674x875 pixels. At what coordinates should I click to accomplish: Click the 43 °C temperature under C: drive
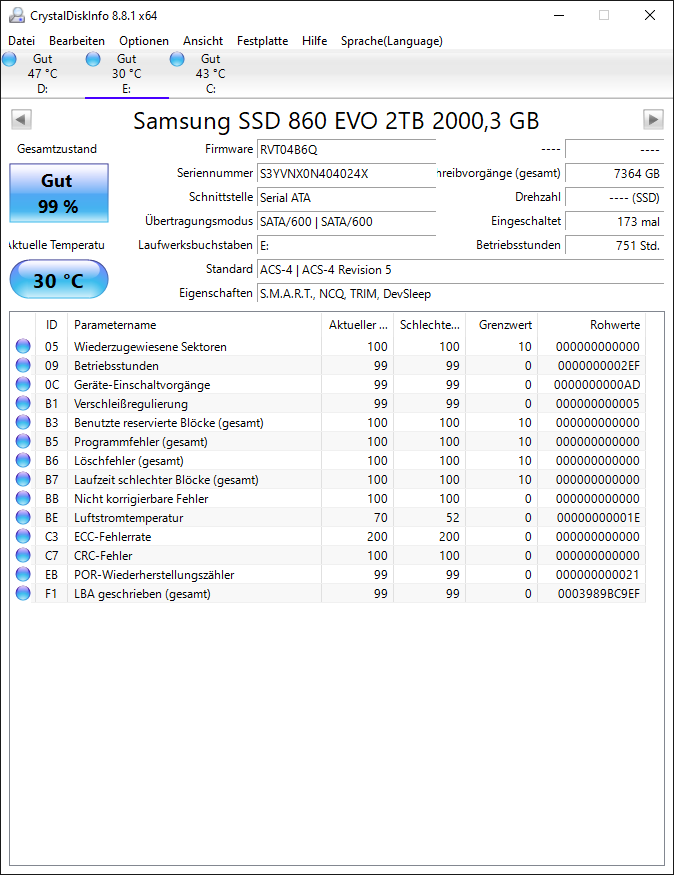(x=210, y=74)
